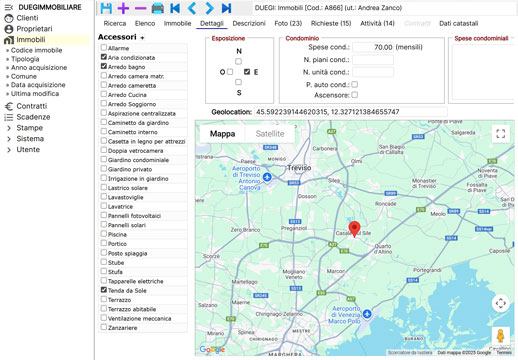
Task: Click N. piani cond. input field
Action: pos(373,60)
